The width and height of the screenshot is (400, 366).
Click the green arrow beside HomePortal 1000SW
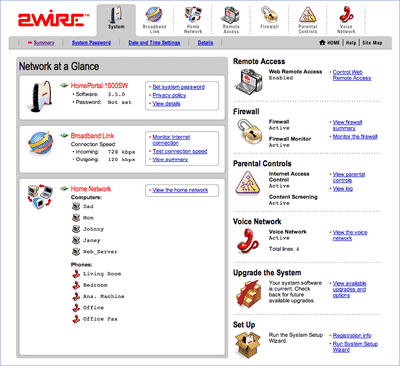click(x=64, y=86)
